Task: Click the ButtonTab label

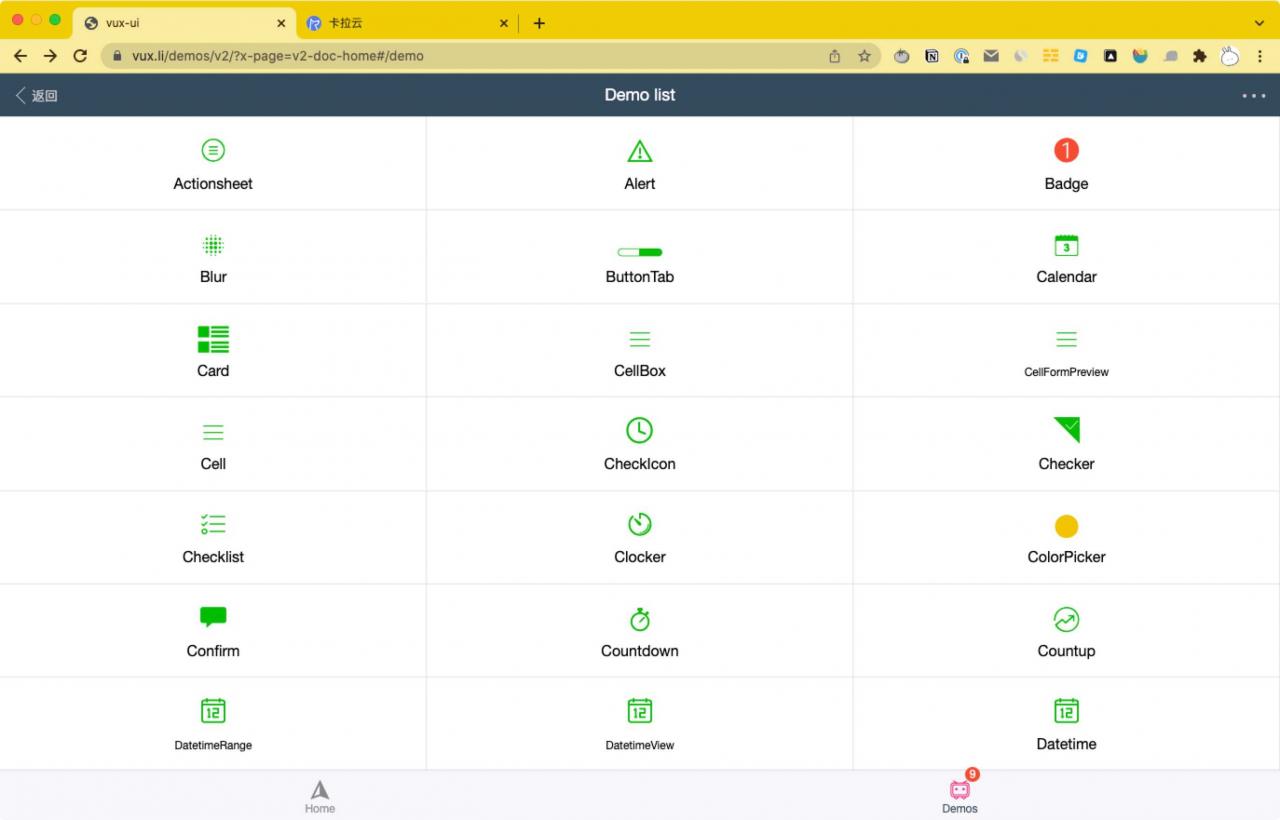Action: click(x=640, y=277)
